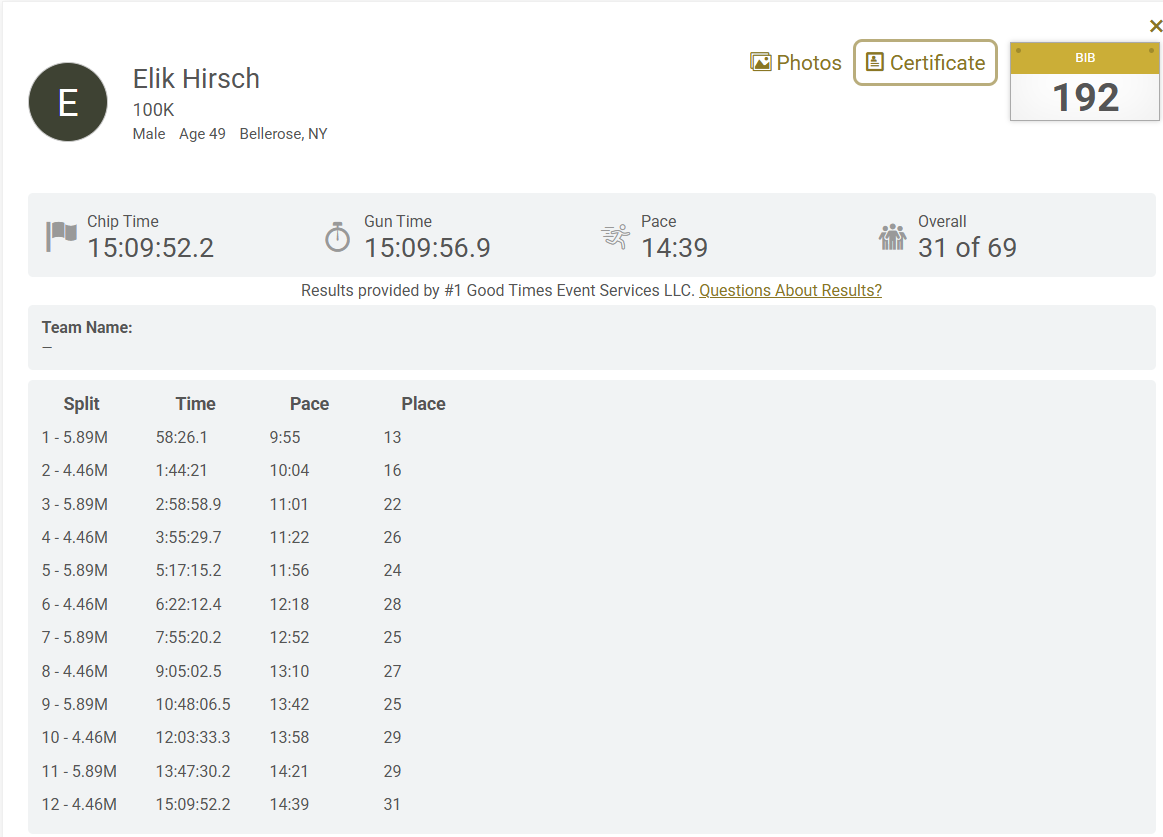Click the Elik Hirsch avatar circle
The height and width of the screenshot is (837, 1163).
(x=68, y=102)
